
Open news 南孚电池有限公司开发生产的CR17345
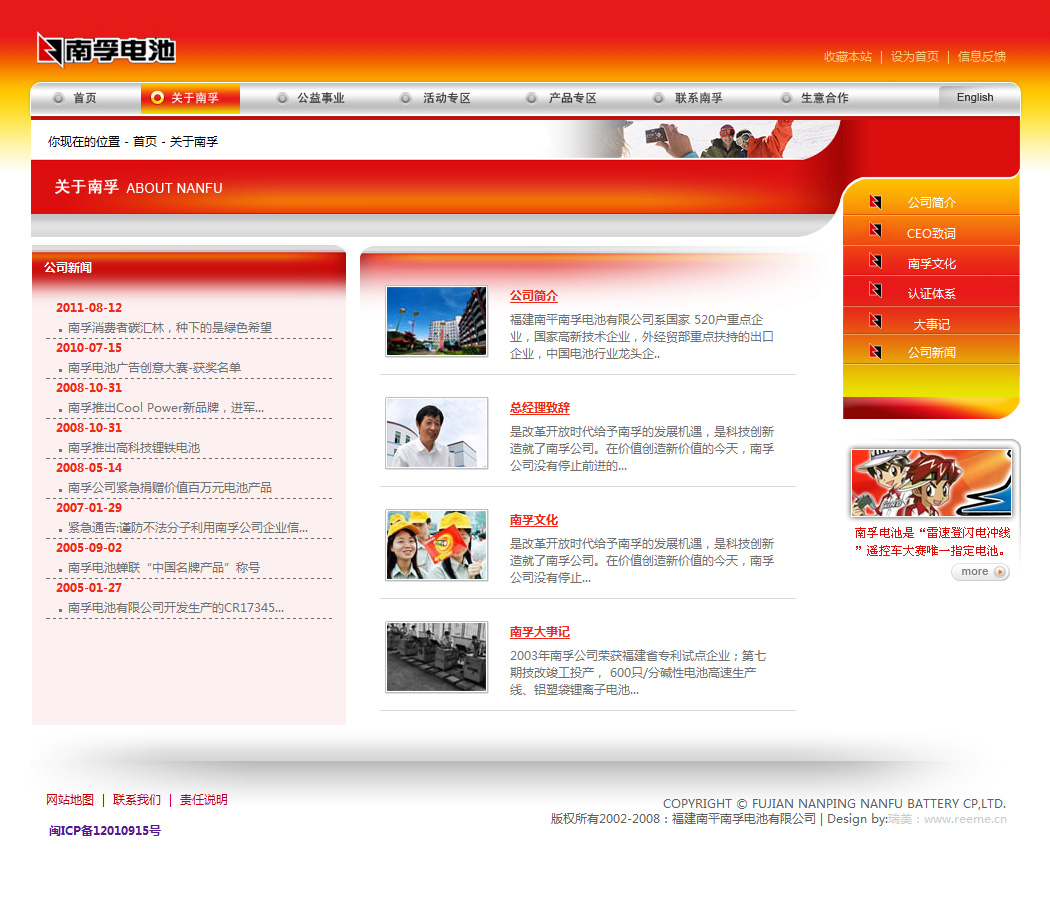(176, 608)
